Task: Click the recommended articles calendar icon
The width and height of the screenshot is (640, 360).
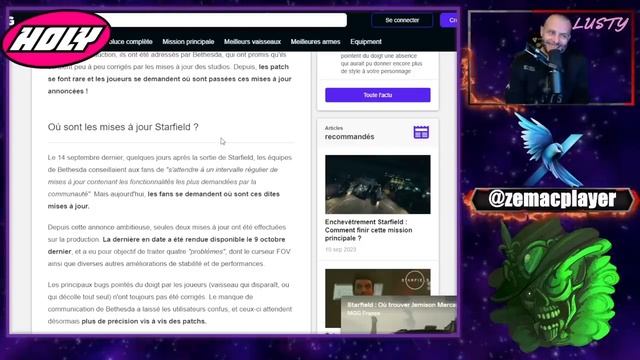Action: pyautogui.click(x=421, y=132)
